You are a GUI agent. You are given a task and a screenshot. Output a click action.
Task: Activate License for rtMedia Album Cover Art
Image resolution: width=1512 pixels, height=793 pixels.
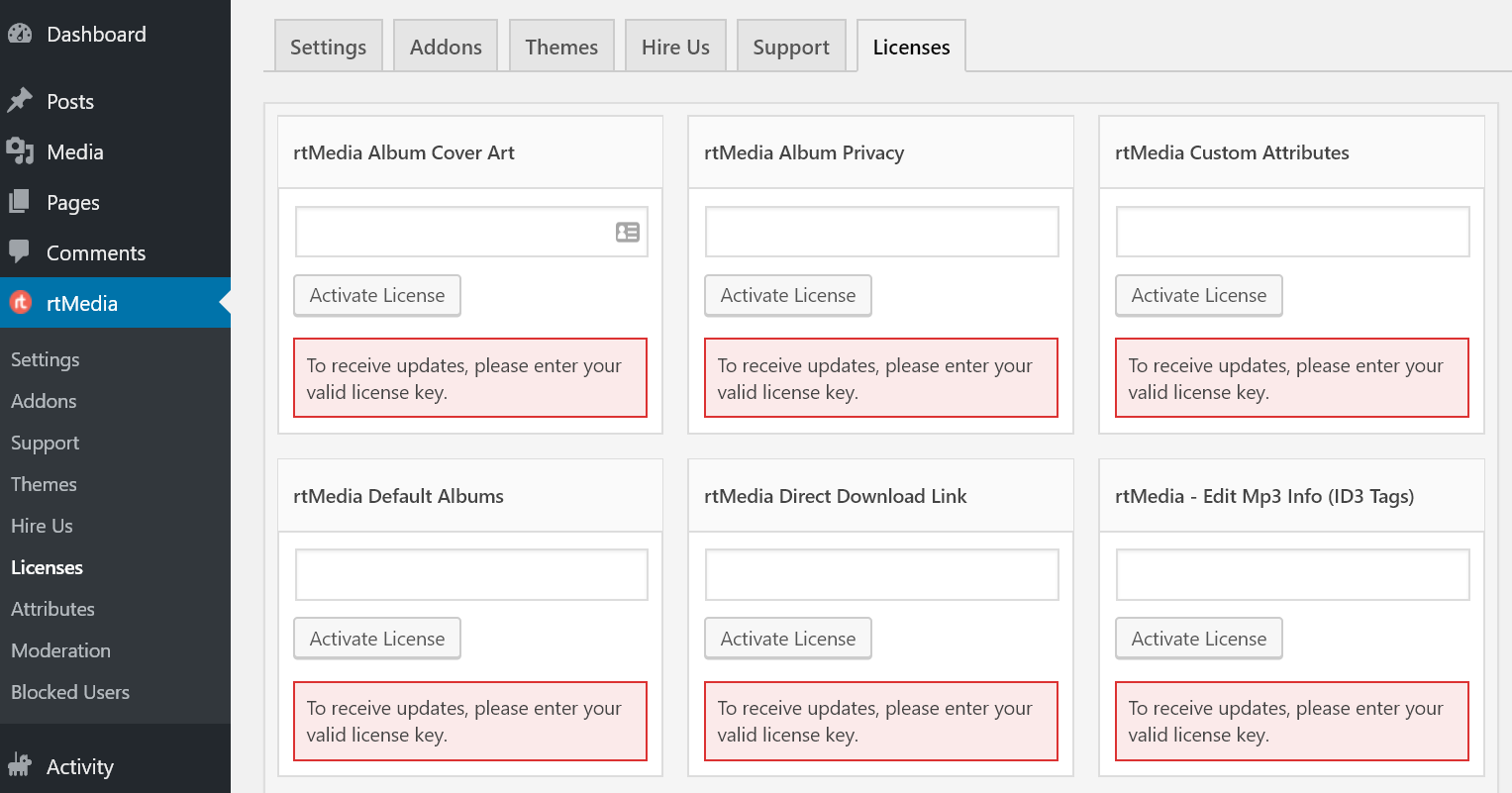[376, 295]
